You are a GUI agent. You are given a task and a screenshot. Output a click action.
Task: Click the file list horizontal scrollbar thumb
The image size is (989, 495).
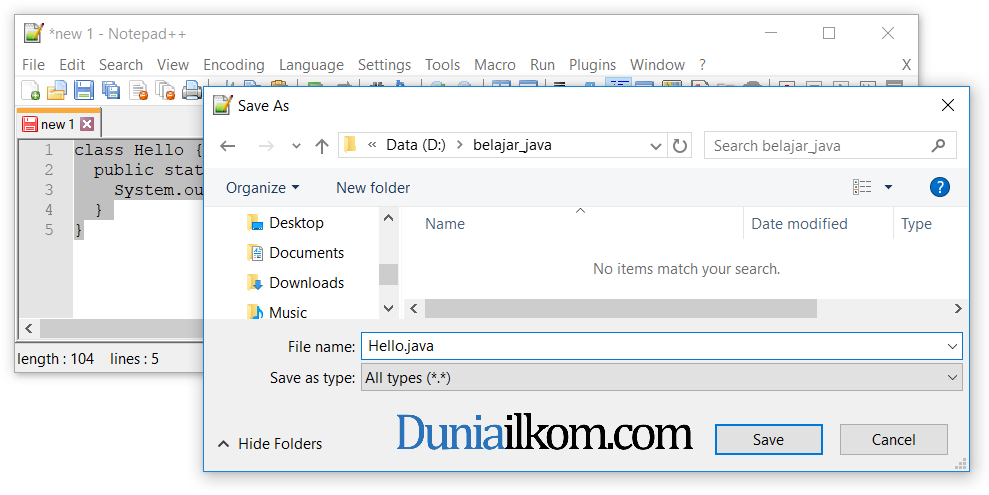tap(621, 308)
